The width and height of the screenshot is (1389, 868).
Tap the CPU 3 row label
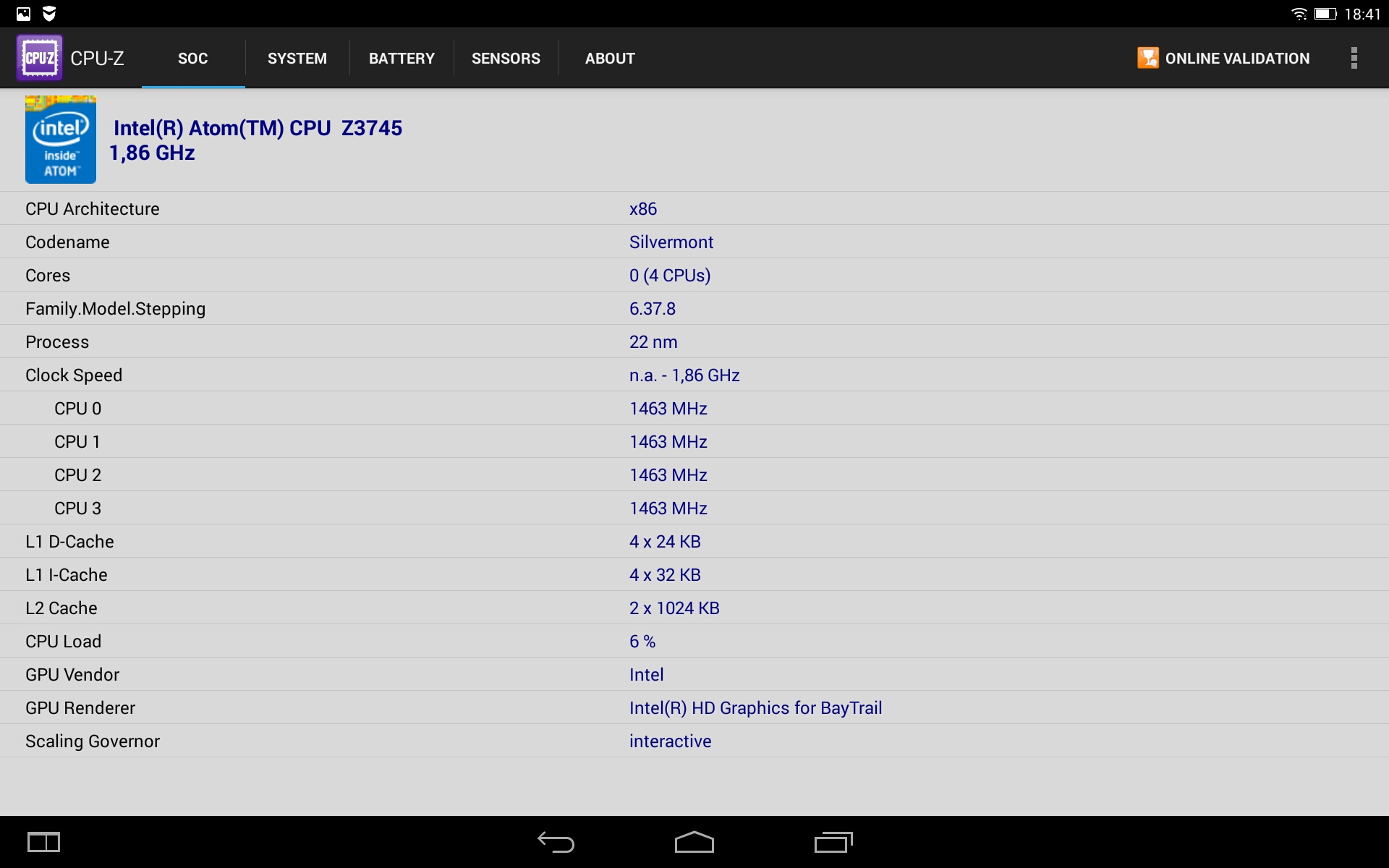click(78, 509)
